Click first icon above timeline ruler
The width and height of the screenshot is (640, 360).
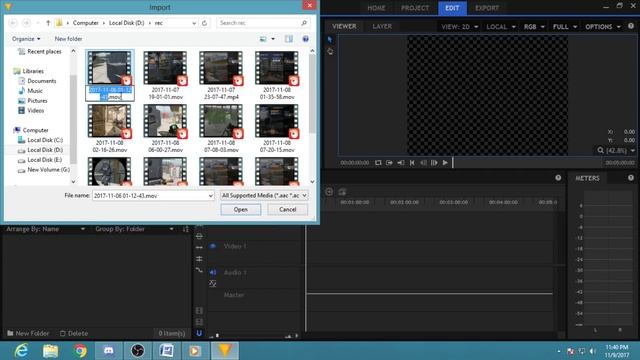(329, 191)
